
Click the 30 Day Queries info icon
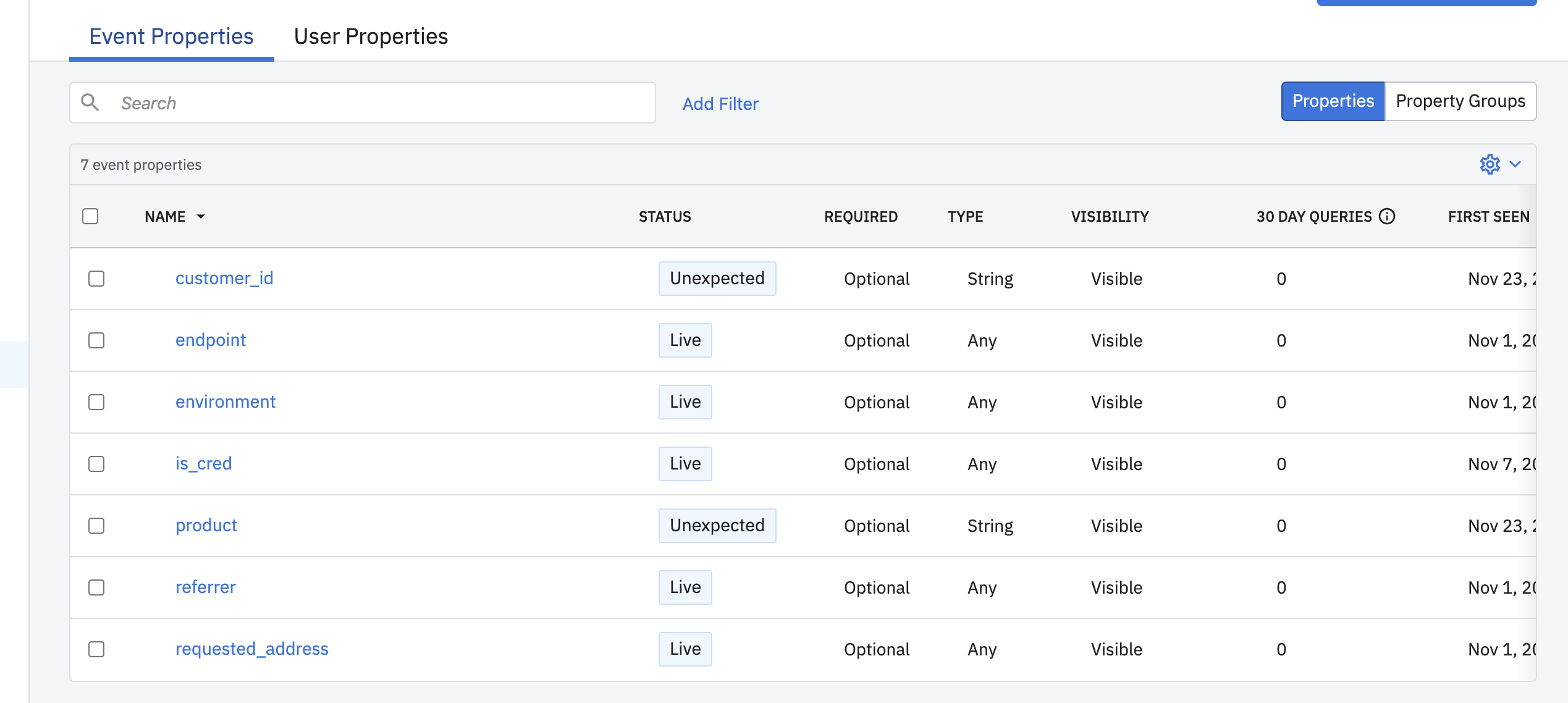tap(1387, 216)
